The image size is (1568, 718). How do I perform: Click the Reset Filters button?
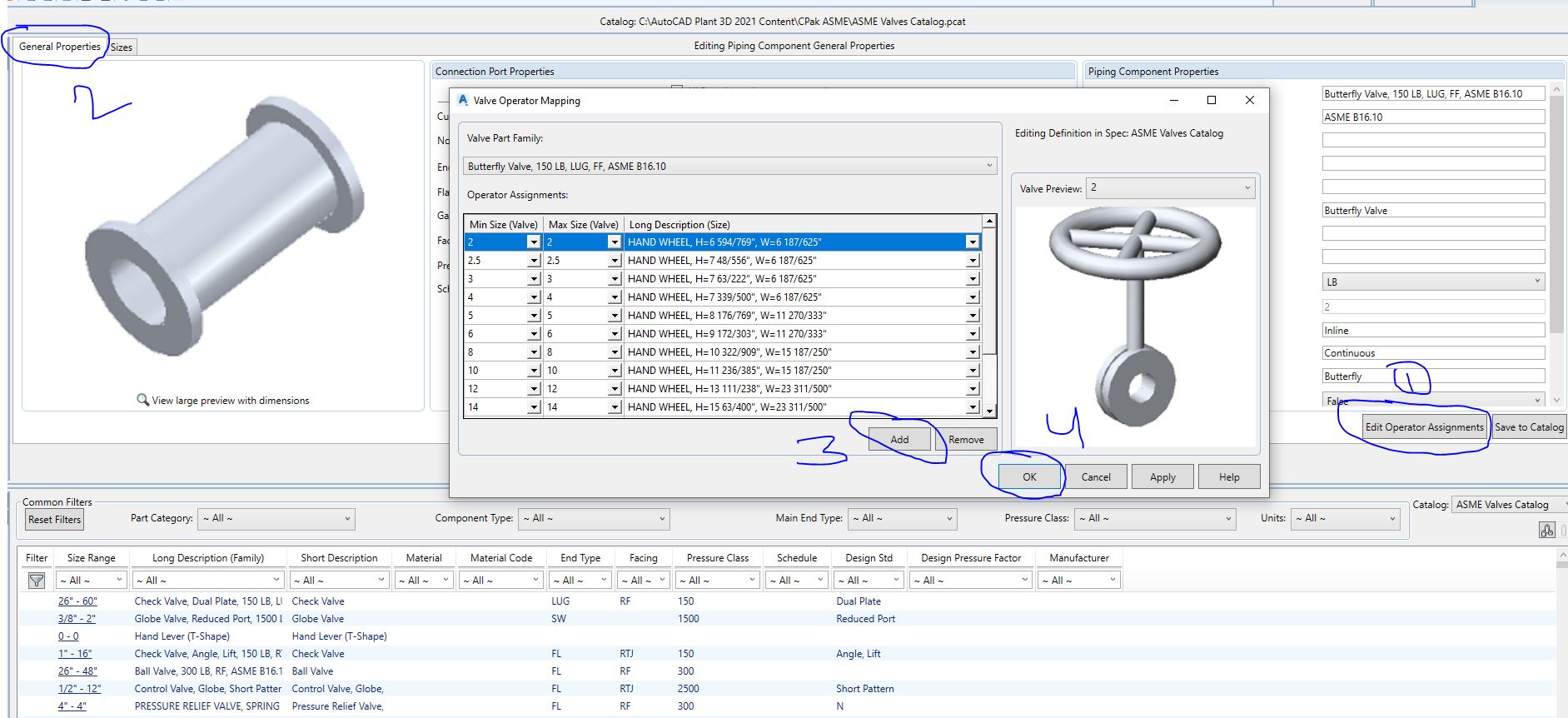click(x=55, y=520)
